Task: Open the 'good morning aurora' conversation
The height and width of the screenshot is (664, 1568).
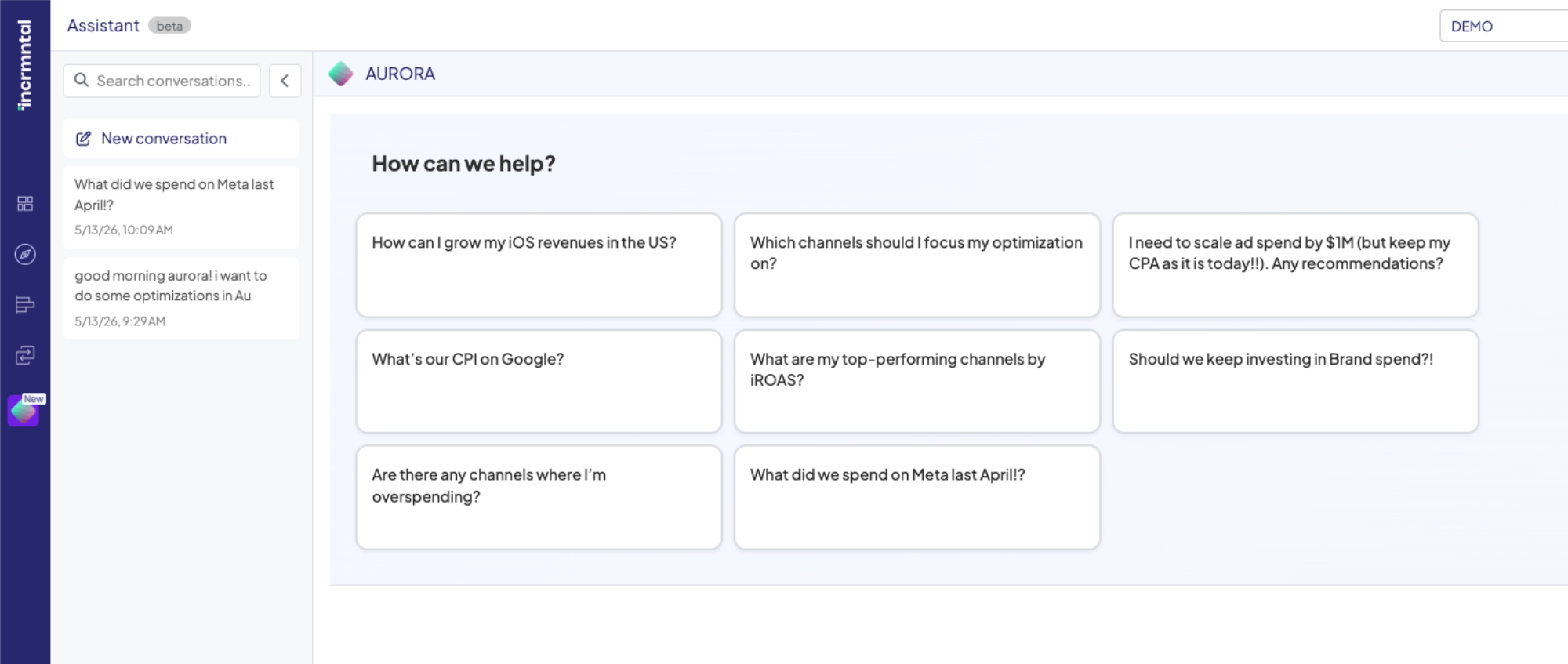Action: coord(181,298)
